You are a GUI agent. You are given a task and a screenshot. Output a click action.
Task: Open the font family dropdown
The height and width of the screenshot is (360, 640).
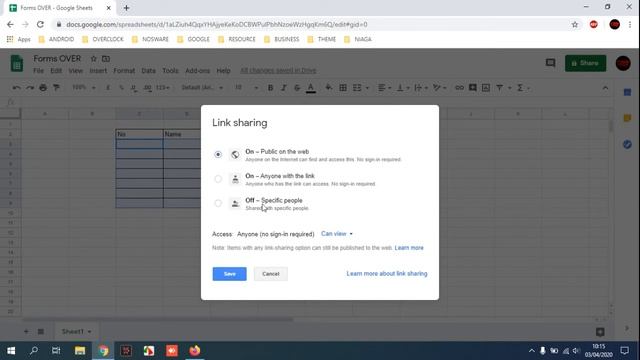[x=202, y=88]
